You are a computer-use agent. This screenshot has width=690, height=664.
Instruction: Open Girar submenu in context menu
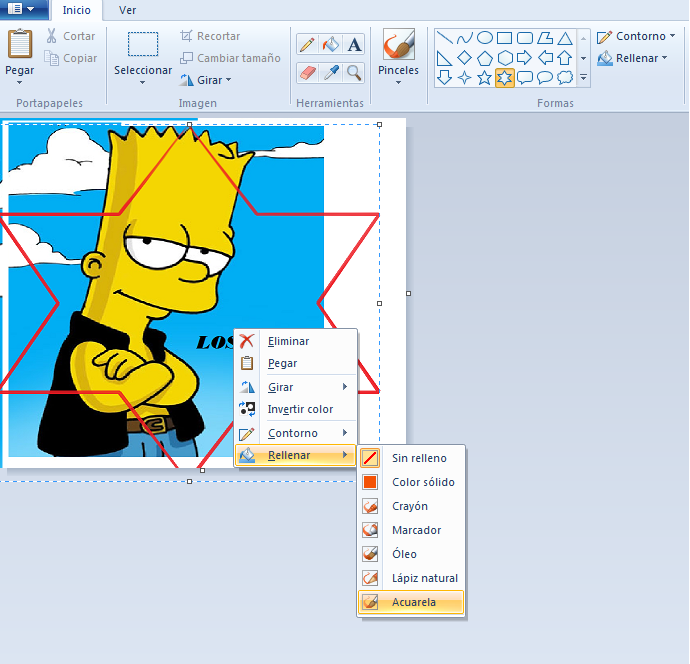pyautogui.click(x=295, y=387)
